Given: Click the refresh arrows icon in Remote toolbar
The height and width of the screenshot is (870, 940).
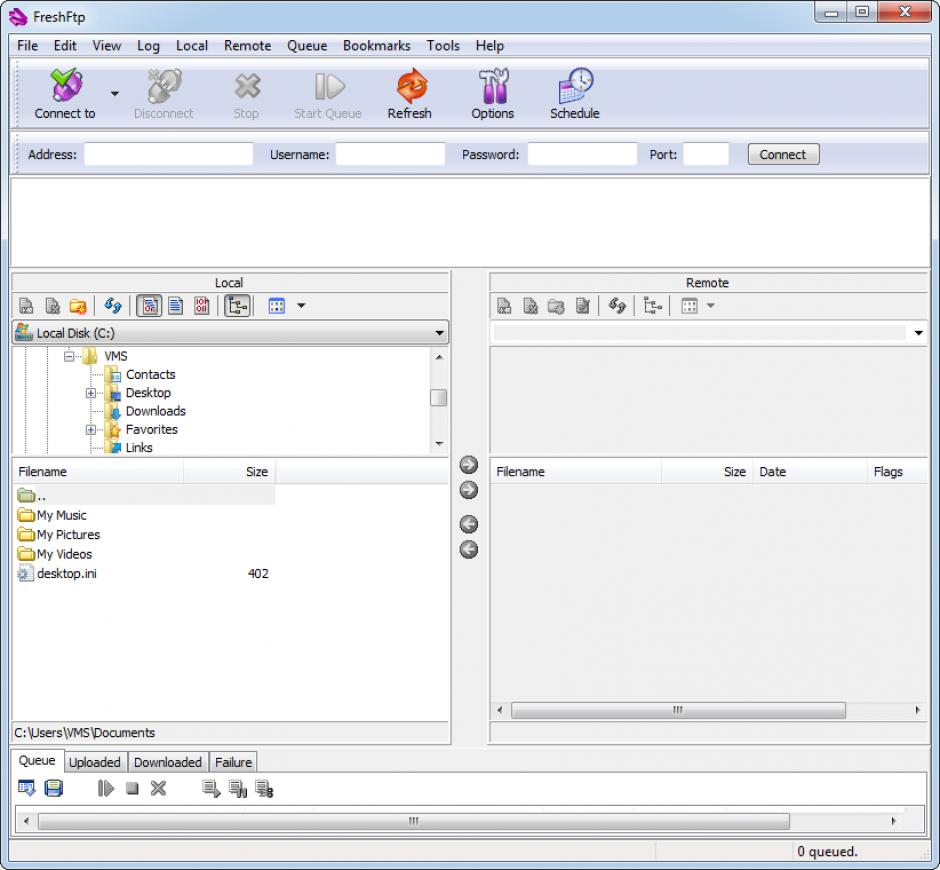Looking at the screenshot, I should pyautogui.click(x=617, y=306).
